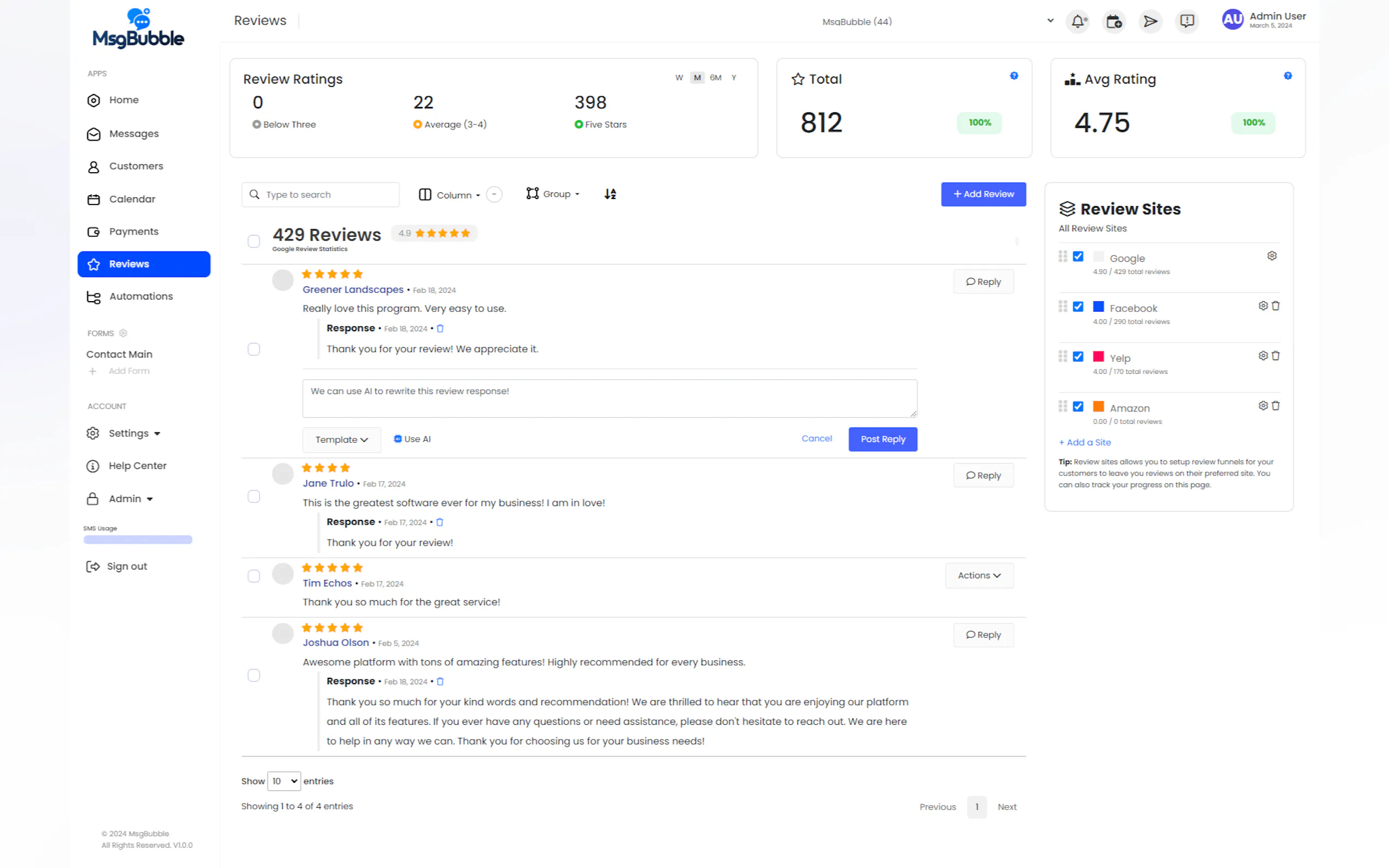Click the Post Reply button
Viewport: 1389px width, 868px height.
pos(883,439)
